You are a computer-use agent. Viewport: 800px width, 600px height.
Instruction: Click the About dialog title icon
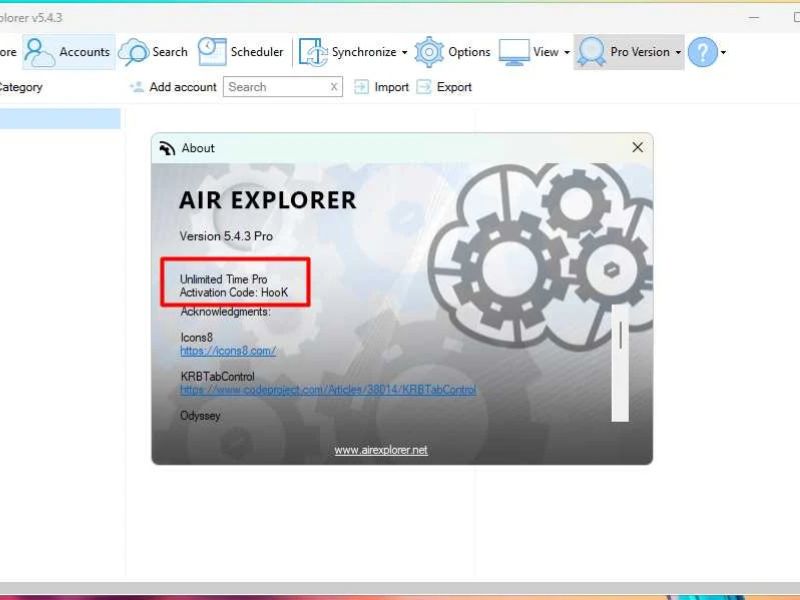tap(167, 148)
